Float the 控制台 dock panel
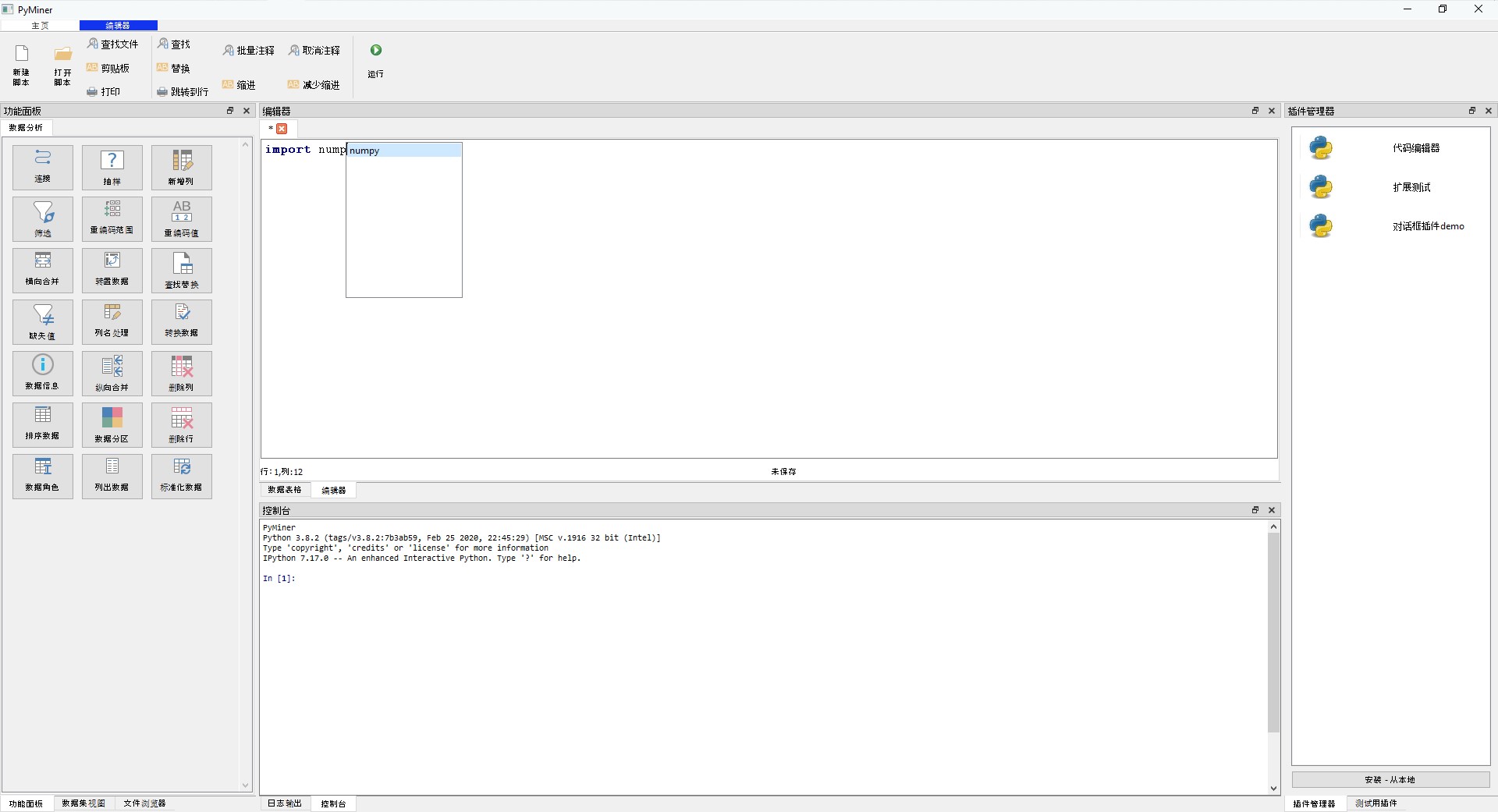The width and height of the screenshot is (1498, 812). 1255,510
